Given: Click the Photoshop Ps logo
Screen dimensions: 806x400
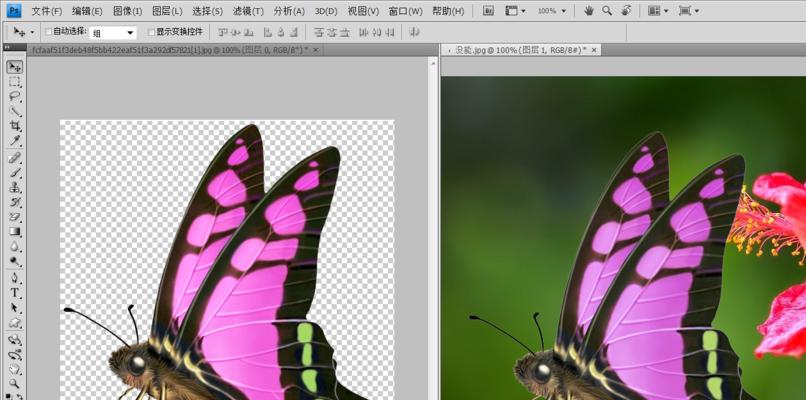Looking at the screenshot, I should [x=13, y=10].
